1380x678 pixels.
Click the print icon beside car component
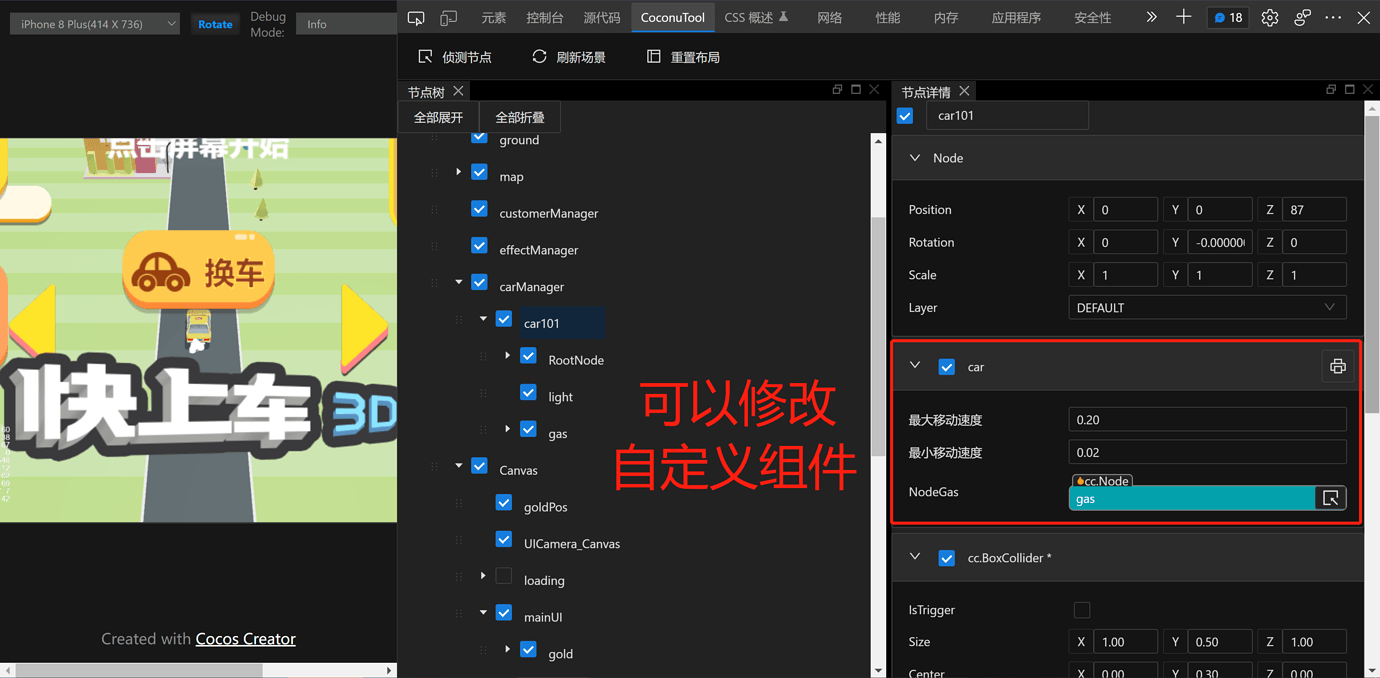[x=1337, y=367]
